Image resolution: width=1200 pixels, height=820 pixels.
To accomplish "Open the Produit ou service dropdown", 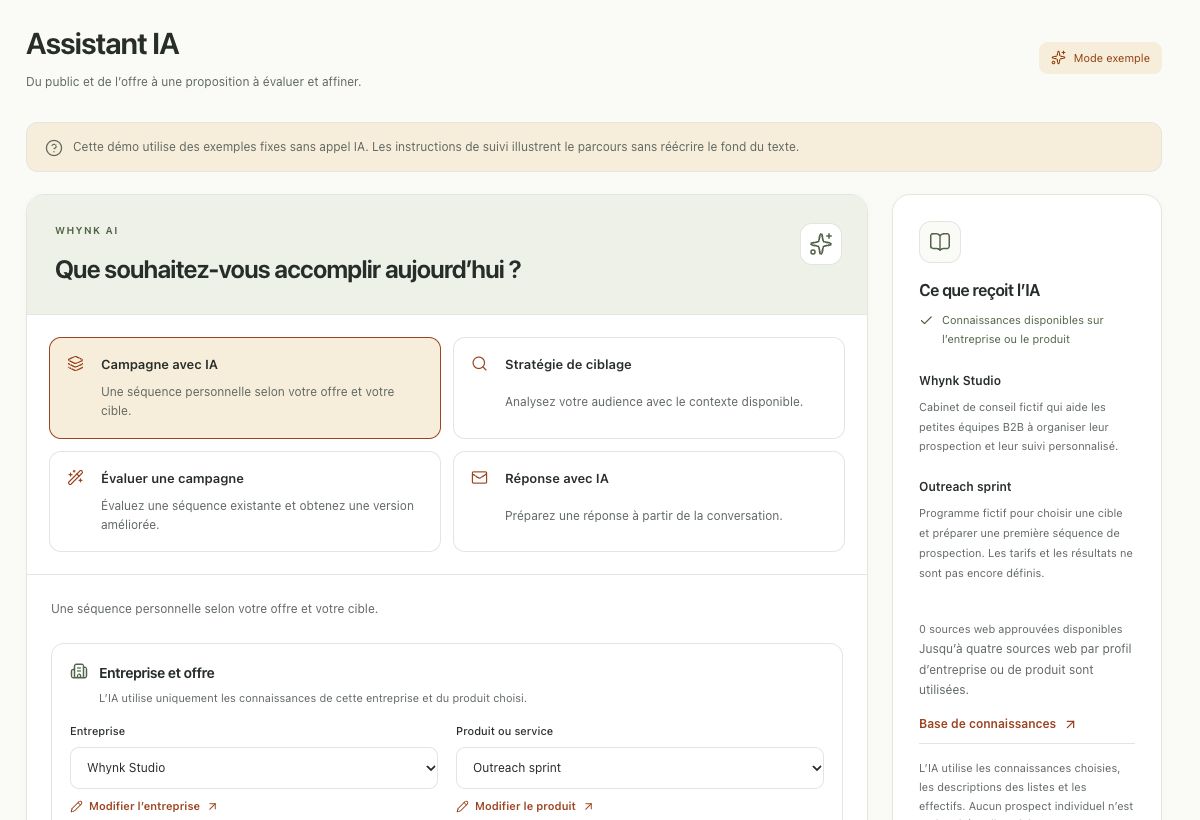I will [x=640, y=768].
